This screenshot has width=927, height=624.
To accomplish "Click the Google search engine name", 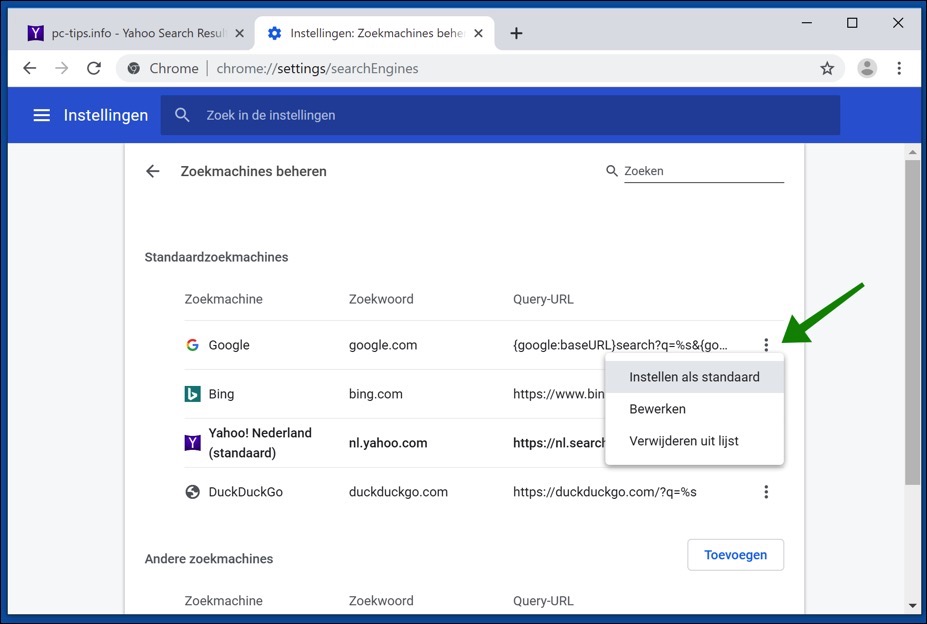I will [229, 345].
